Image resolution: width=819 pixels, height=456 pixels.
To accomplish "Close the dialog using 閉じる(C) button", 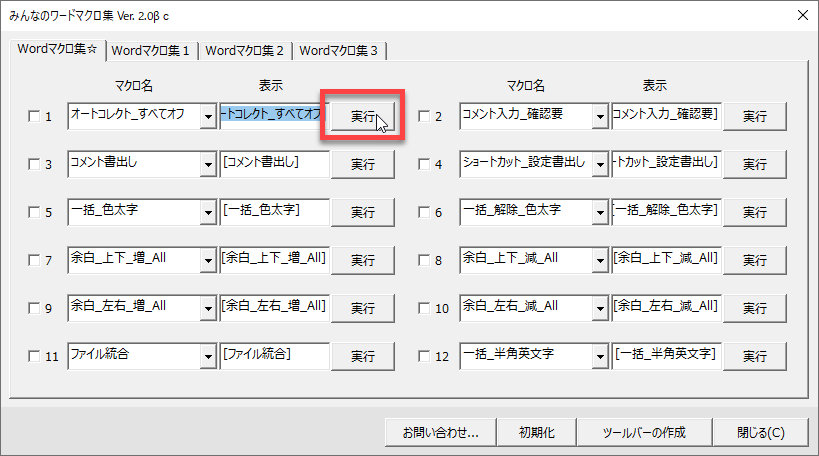I will coord(760,433).
